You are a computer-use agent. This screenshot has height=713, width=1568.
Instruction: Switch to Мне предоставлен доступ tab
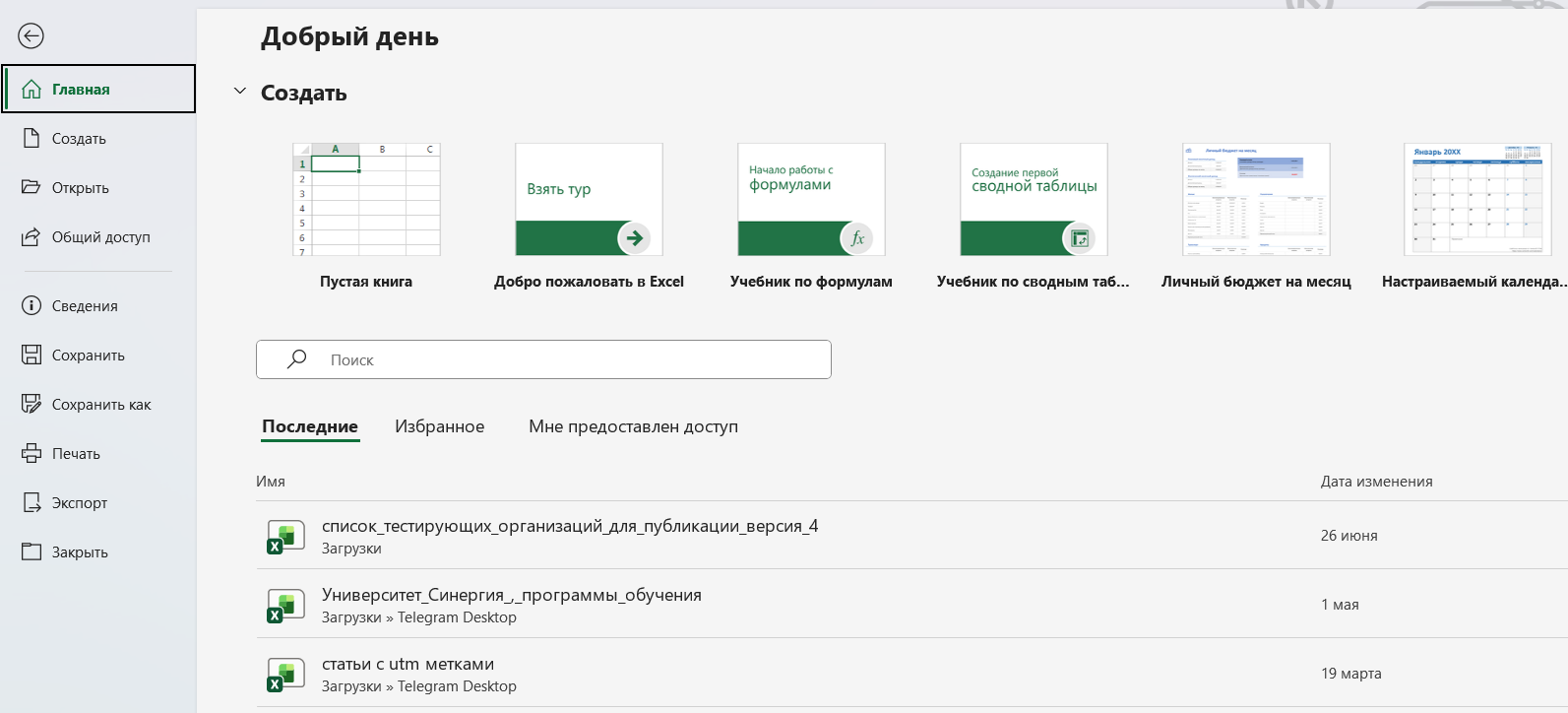[x=633, y=426]
